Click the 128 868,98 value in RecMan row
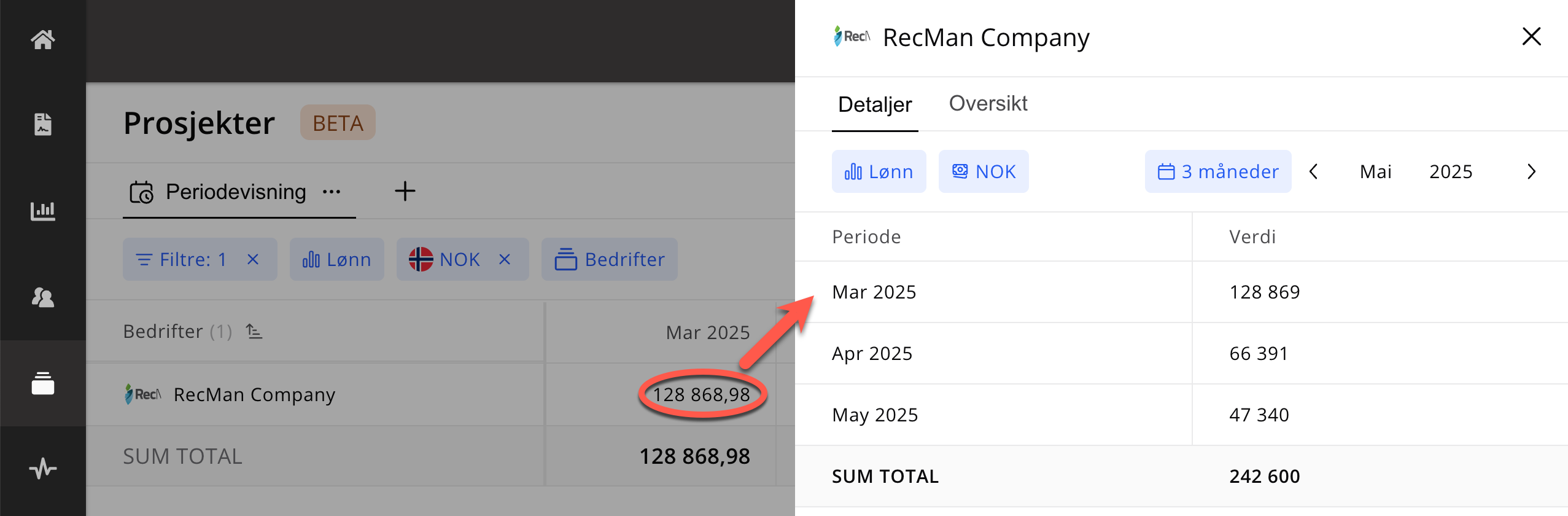Screen dimensions: 1568x516 tap(701, 394)
